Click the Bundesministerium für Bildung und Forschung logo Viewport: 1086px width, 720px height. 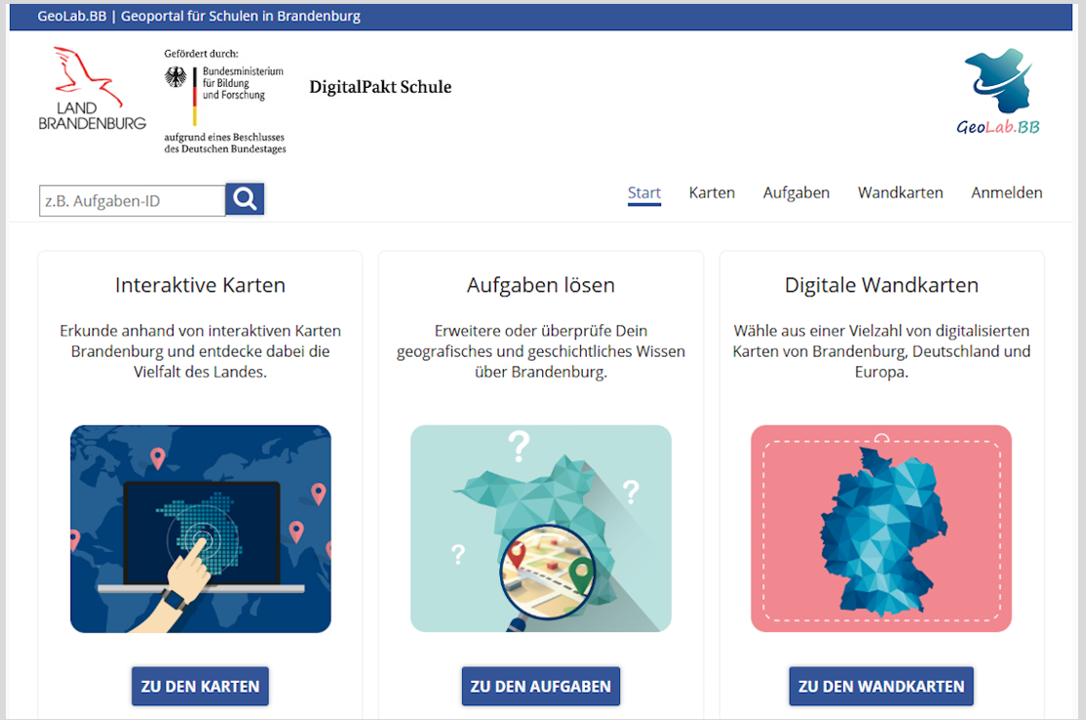click(x=224, y=99)
